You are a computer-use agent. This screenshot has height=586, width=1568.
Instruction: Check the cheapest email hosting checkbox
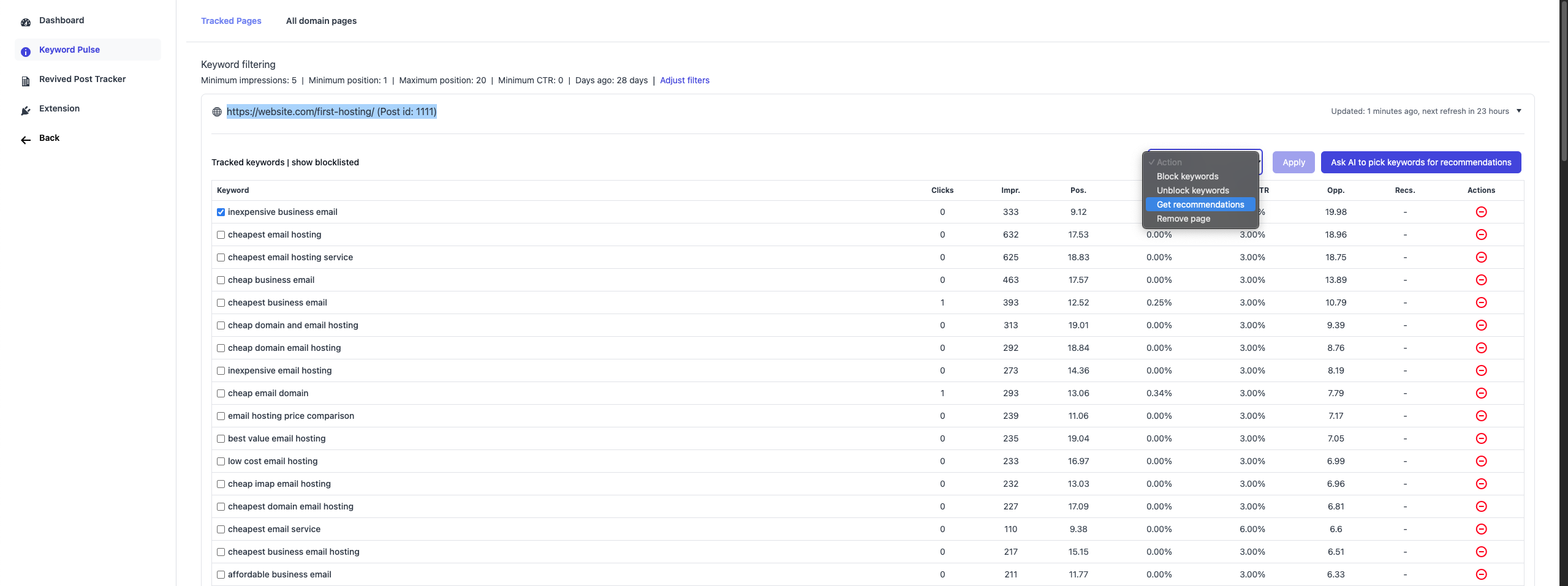coord(221,235)
